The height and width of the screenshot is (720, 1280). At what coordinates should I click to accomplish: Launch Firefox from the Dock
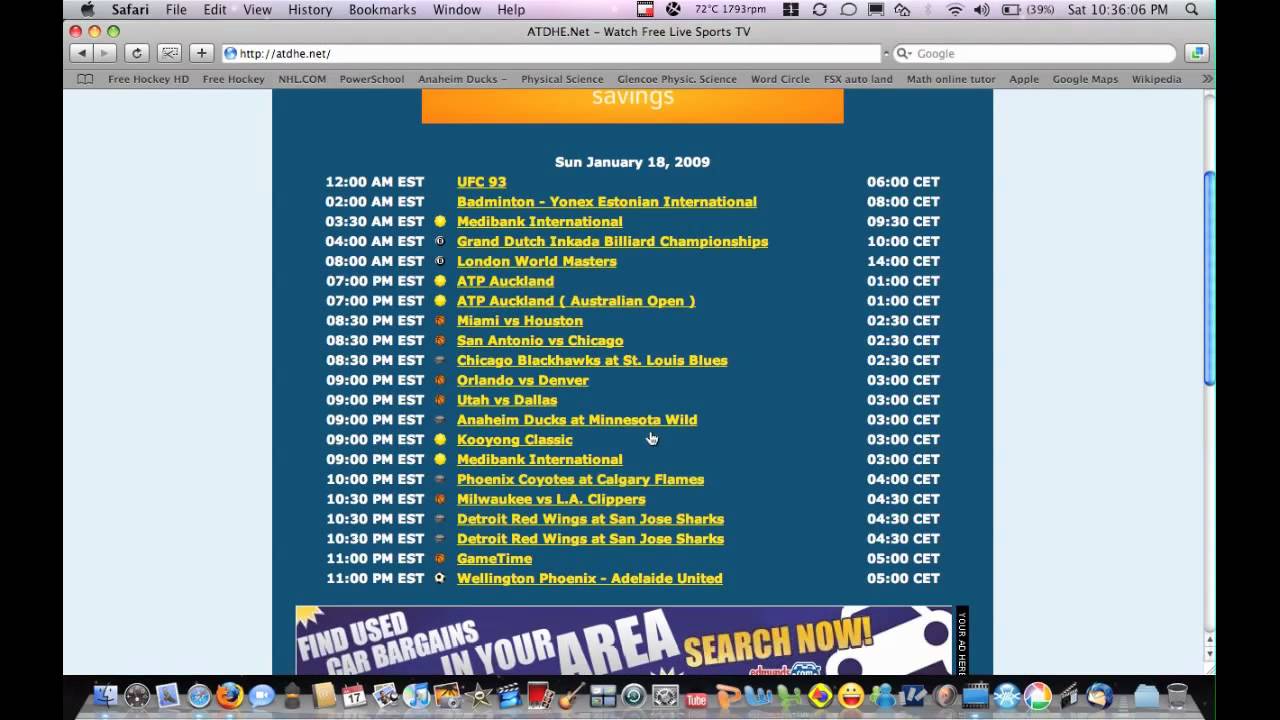(x=230, y=695)
